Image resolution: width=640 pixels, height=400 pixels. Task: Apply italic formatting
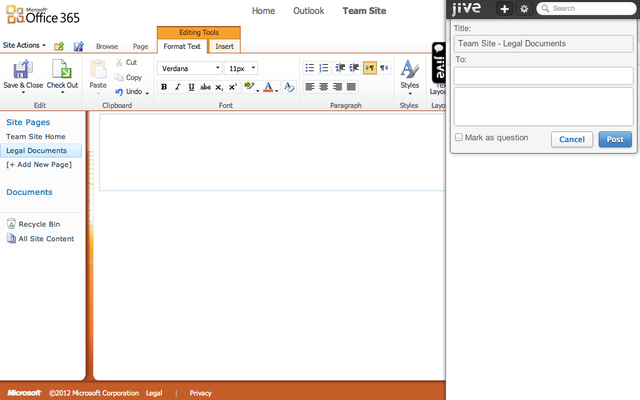pos(177,87)
